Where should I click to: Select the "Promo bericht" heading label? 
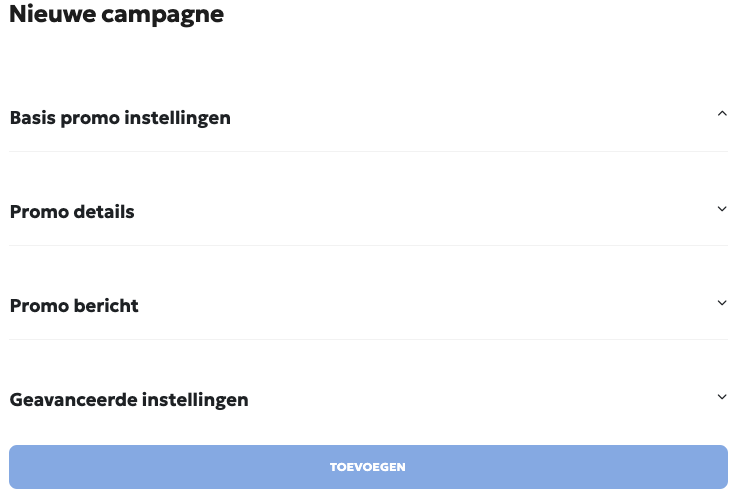[x=74, y=306]
